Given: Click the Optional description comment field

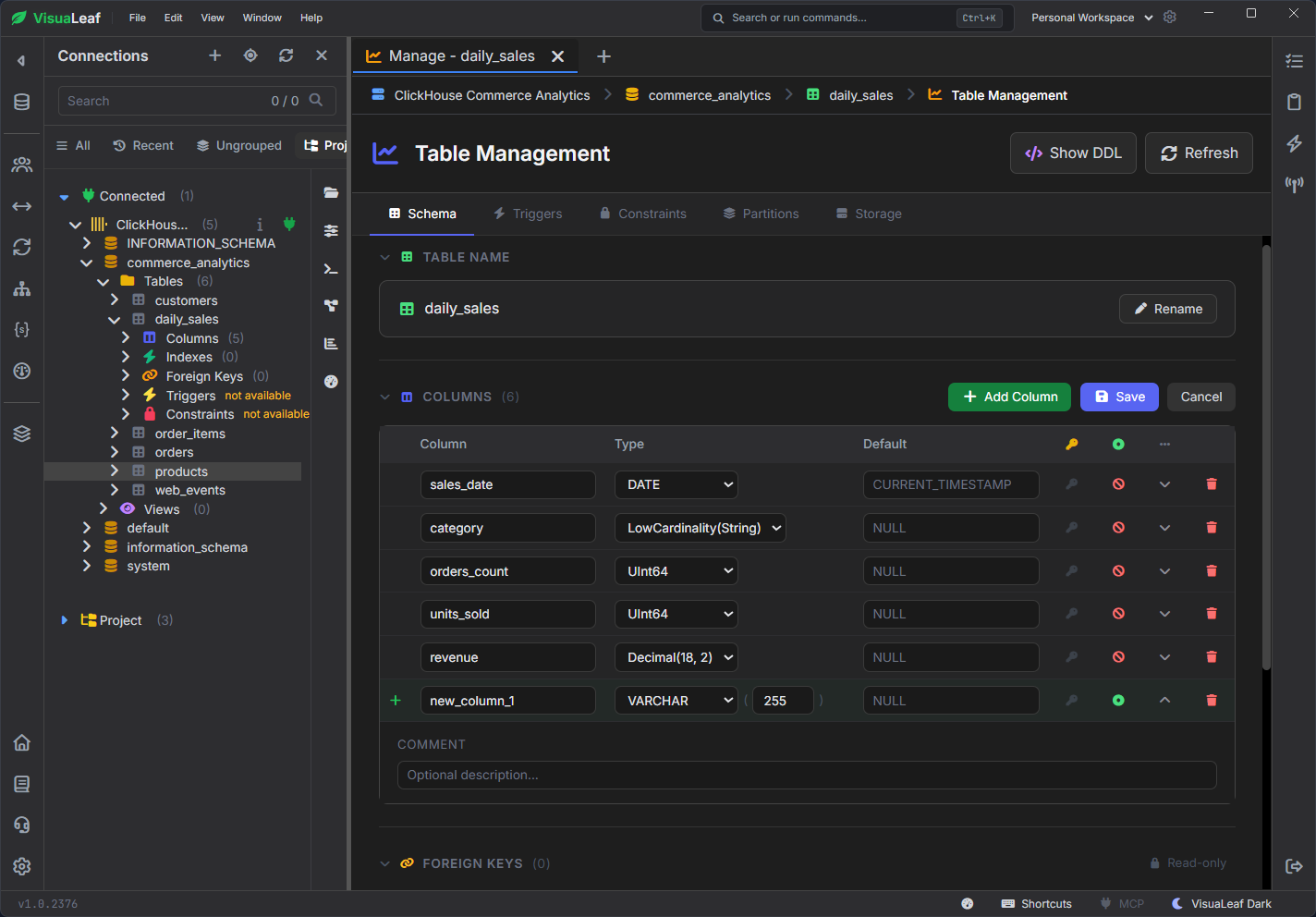Looking at the screenshot, I should click(807, 775).
